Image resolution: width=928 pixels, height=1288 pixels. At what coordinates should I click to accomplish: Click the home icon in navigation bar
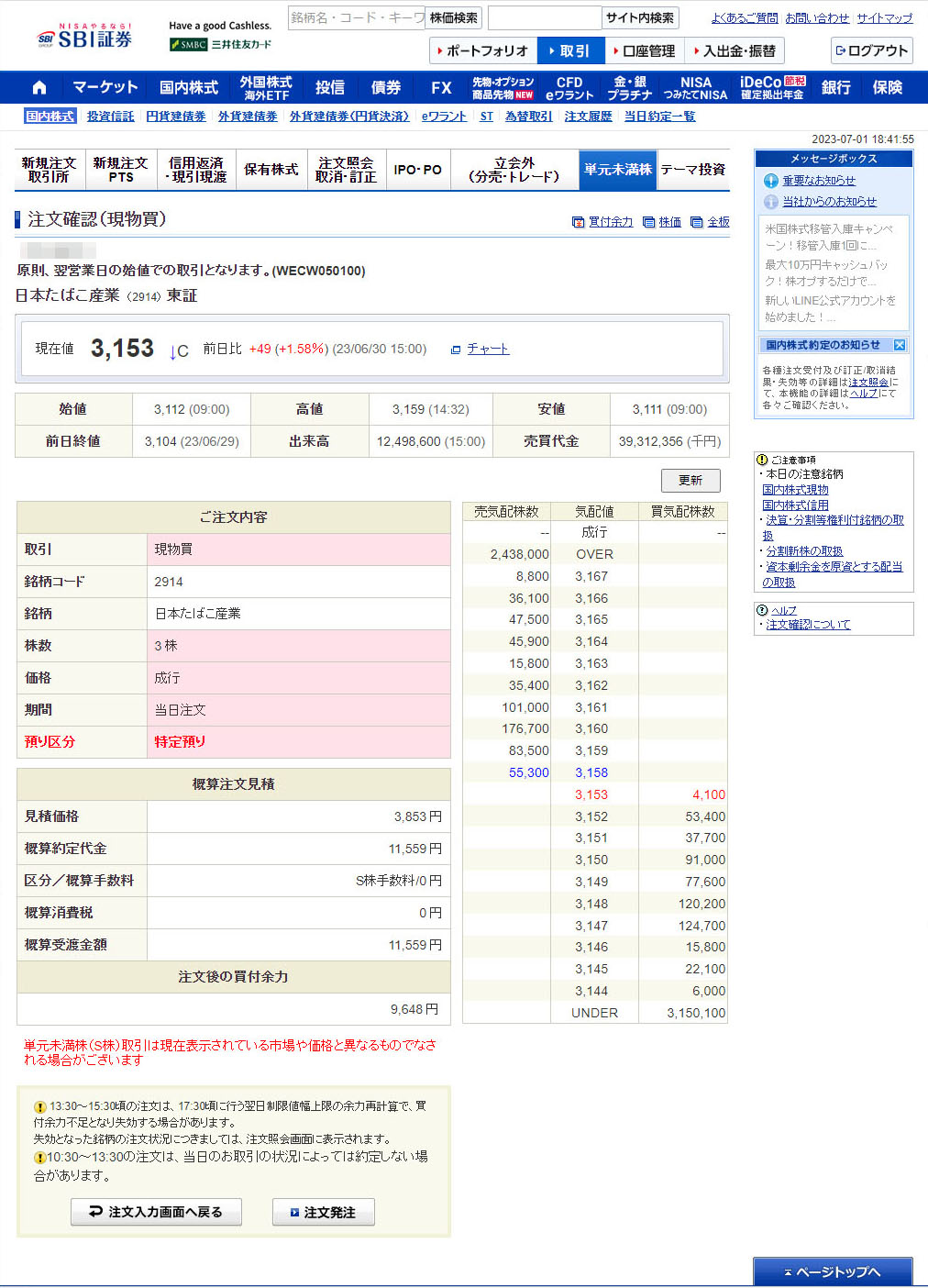click(x=39, y=88)
